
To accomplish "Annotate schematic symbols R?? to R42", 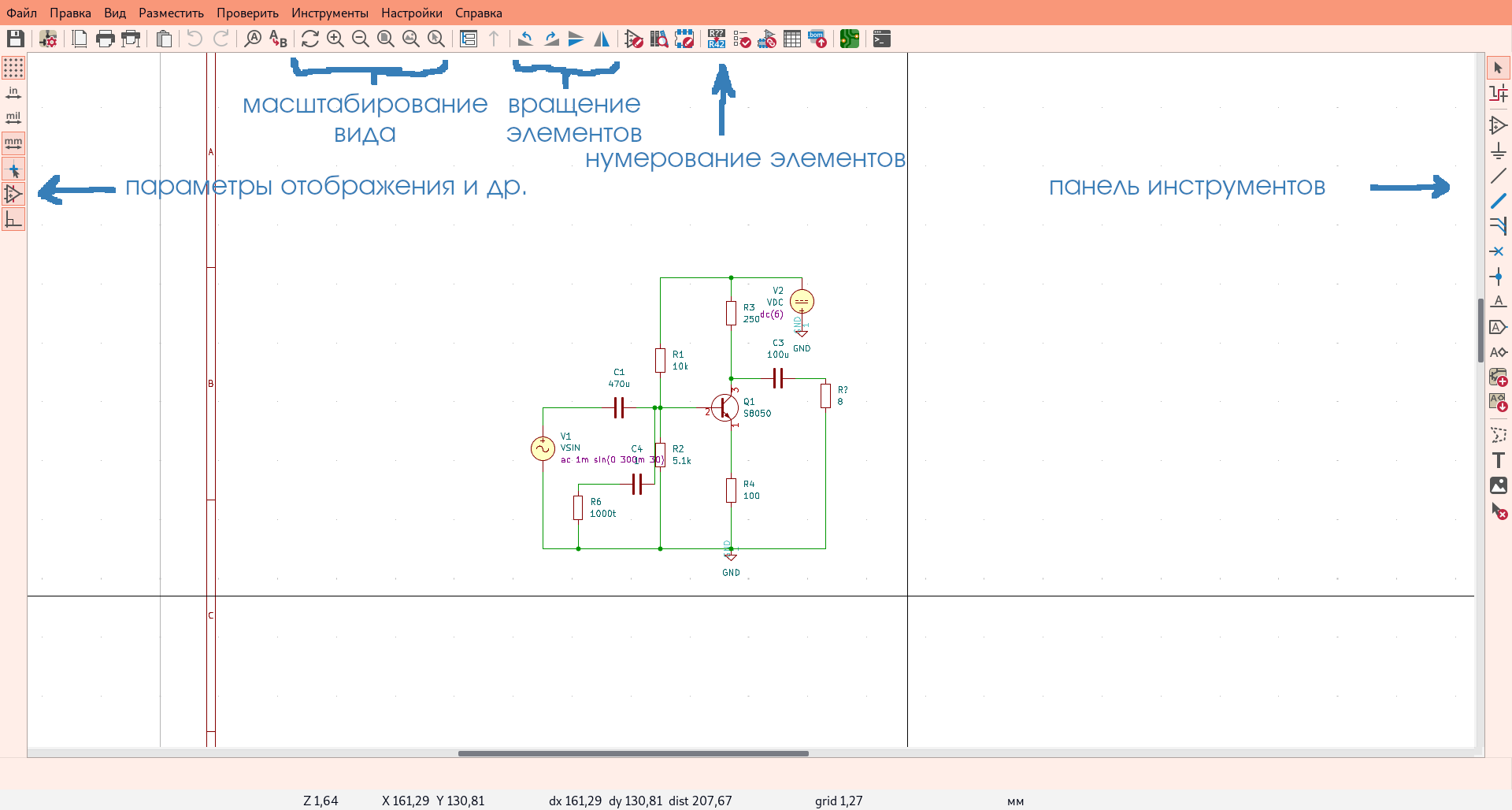I will (x=717, y=39).
